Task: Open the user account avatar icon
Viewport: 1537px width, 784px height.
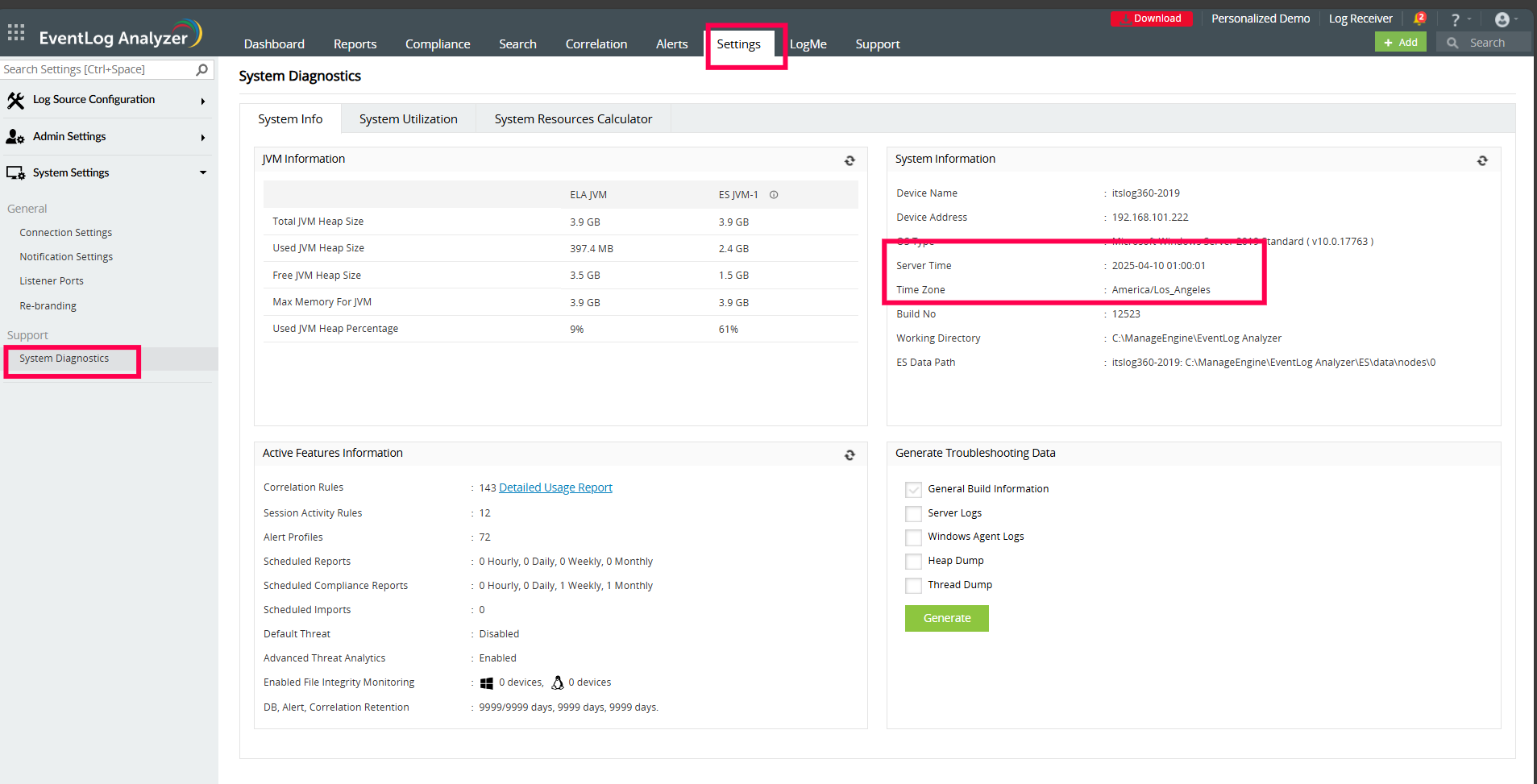Action: (1502, 19)
